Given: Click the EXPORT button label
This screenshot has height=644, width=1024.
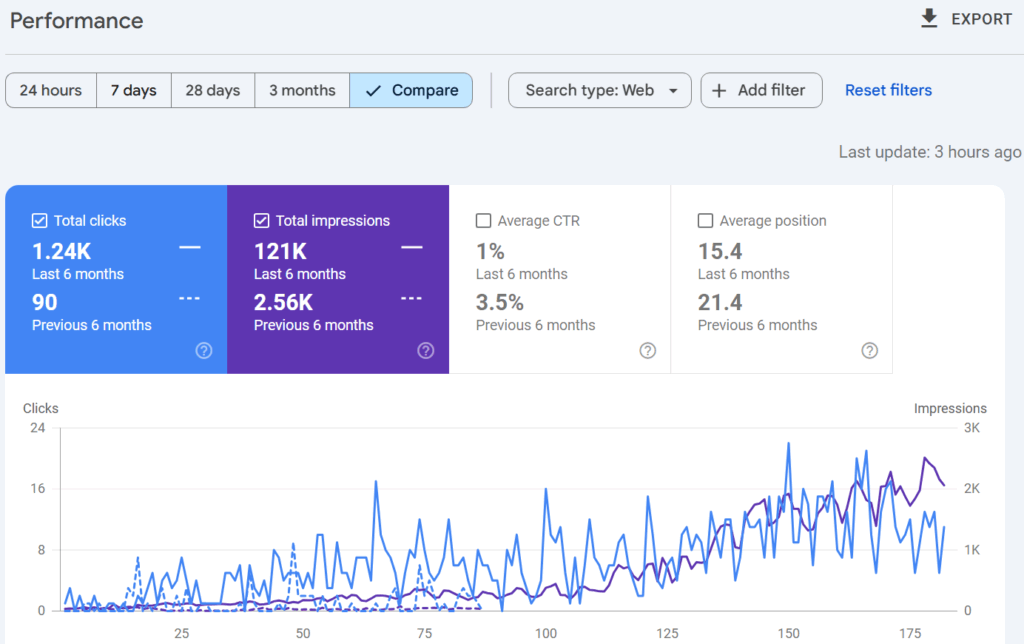Looking at the screenshot, I should (982, 20).
